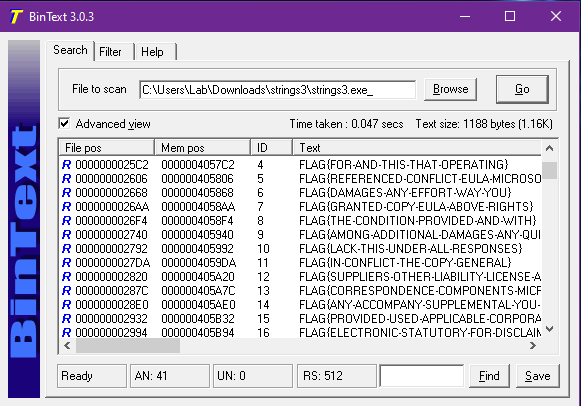Click the Browse button
The image size is (581, 406).
(450, 89)
